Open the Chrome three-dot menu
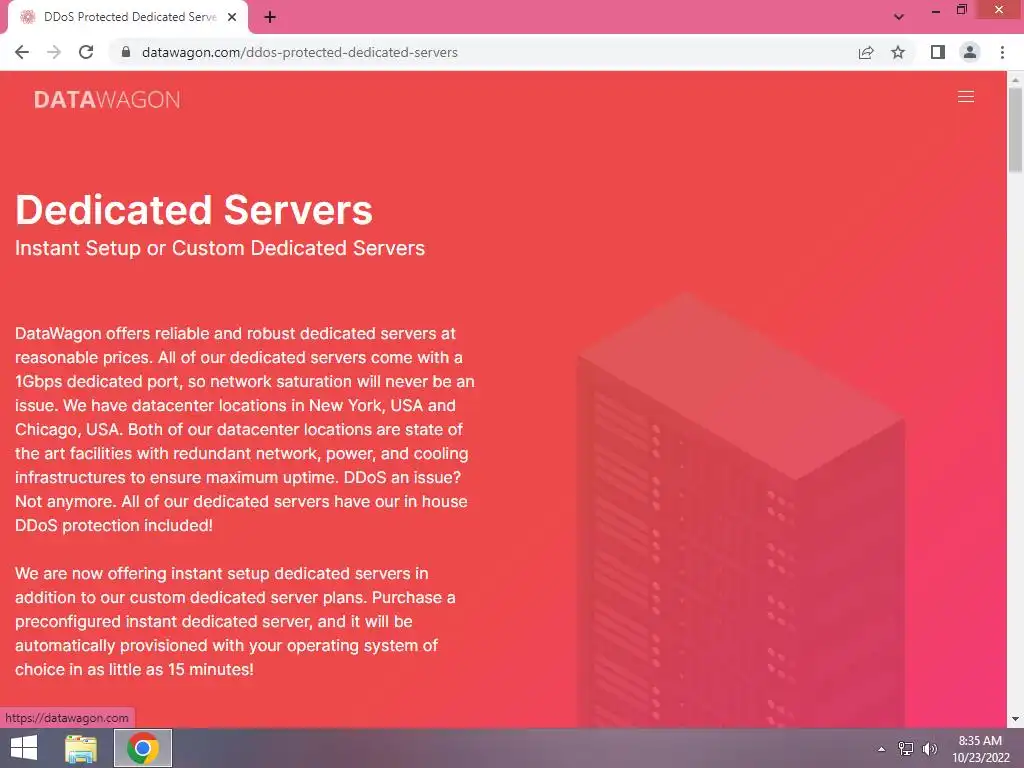This screenshot has width=1024, height=768. coord(1002,52)
